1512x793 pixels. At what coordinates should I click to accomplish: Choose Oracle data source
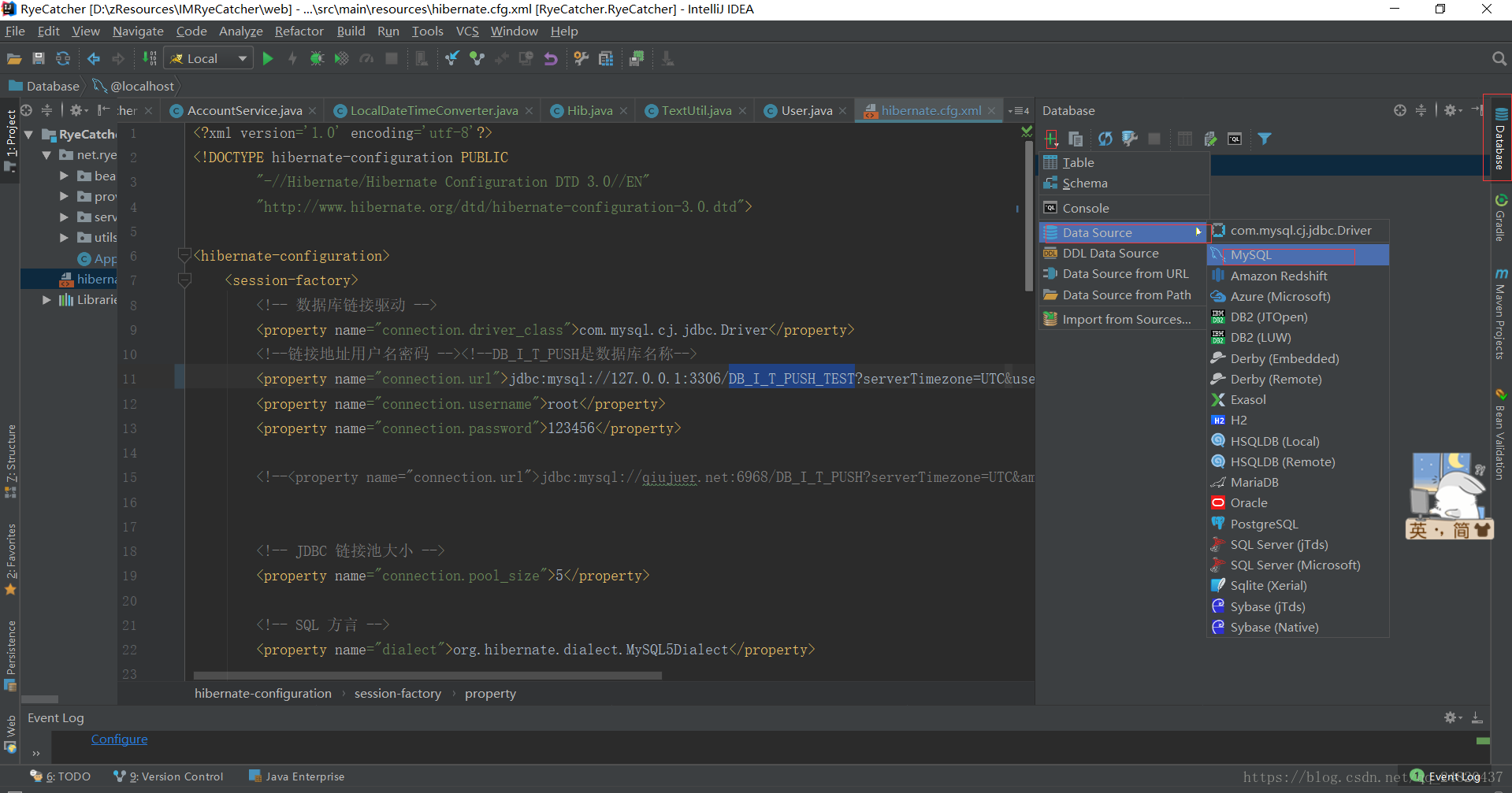[x=1298, y=503]
